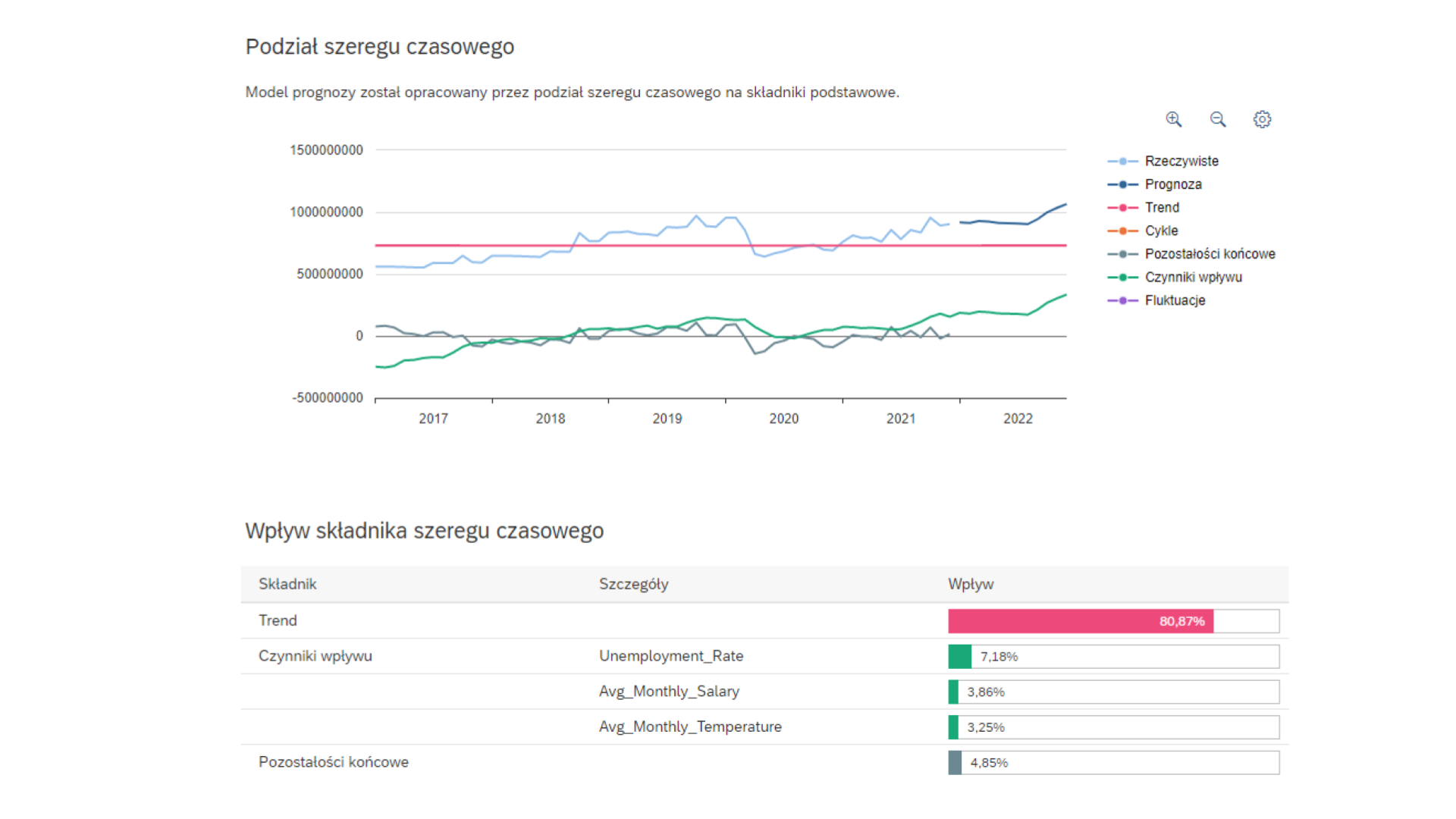This screenshot has width=1456, height=819.
Task: Click the Wpływ column header
Action: 970,584
